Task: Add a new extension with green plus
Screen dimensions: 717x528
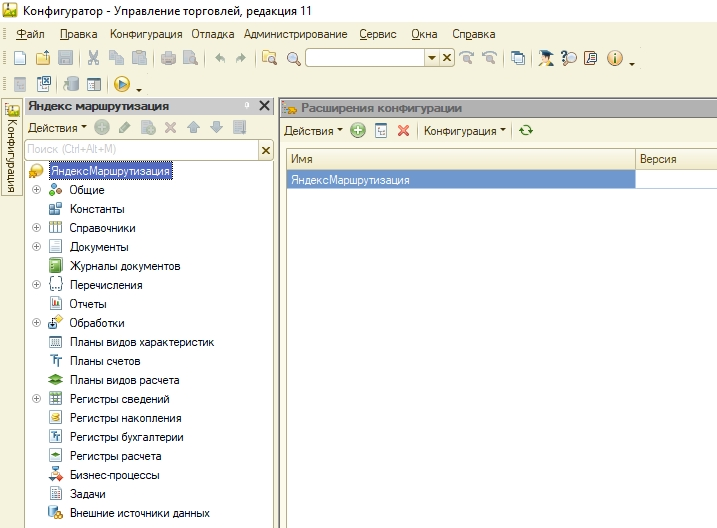Action: click(x=358, y=131)
